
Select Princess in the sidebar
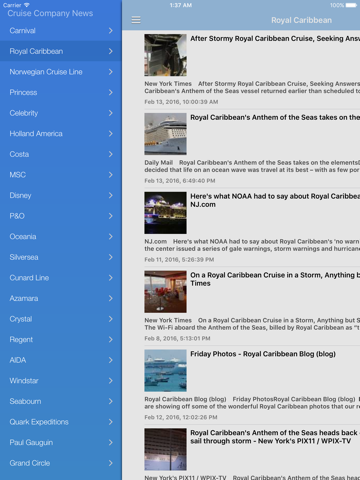tap(61, 92)
